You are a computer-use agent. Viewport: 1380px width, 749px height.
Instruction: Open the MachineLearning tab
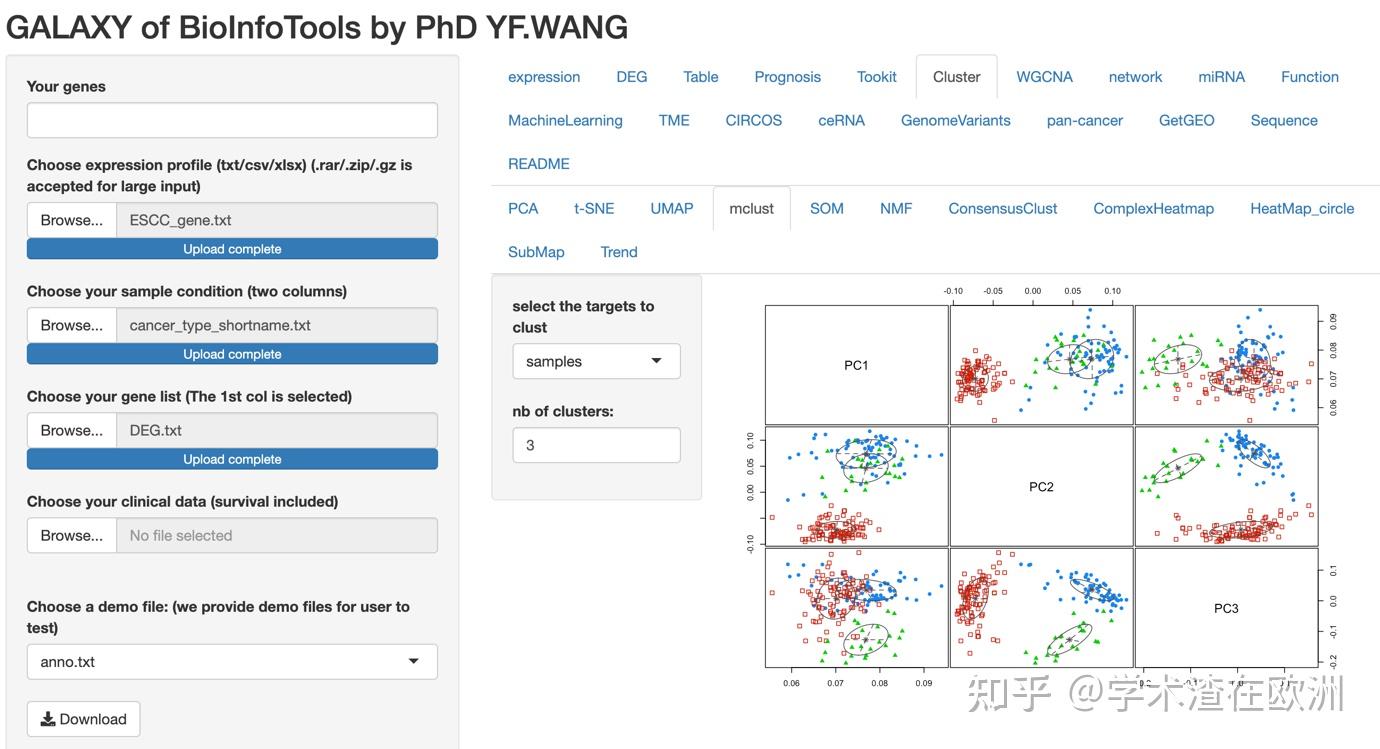pos(565,120)
